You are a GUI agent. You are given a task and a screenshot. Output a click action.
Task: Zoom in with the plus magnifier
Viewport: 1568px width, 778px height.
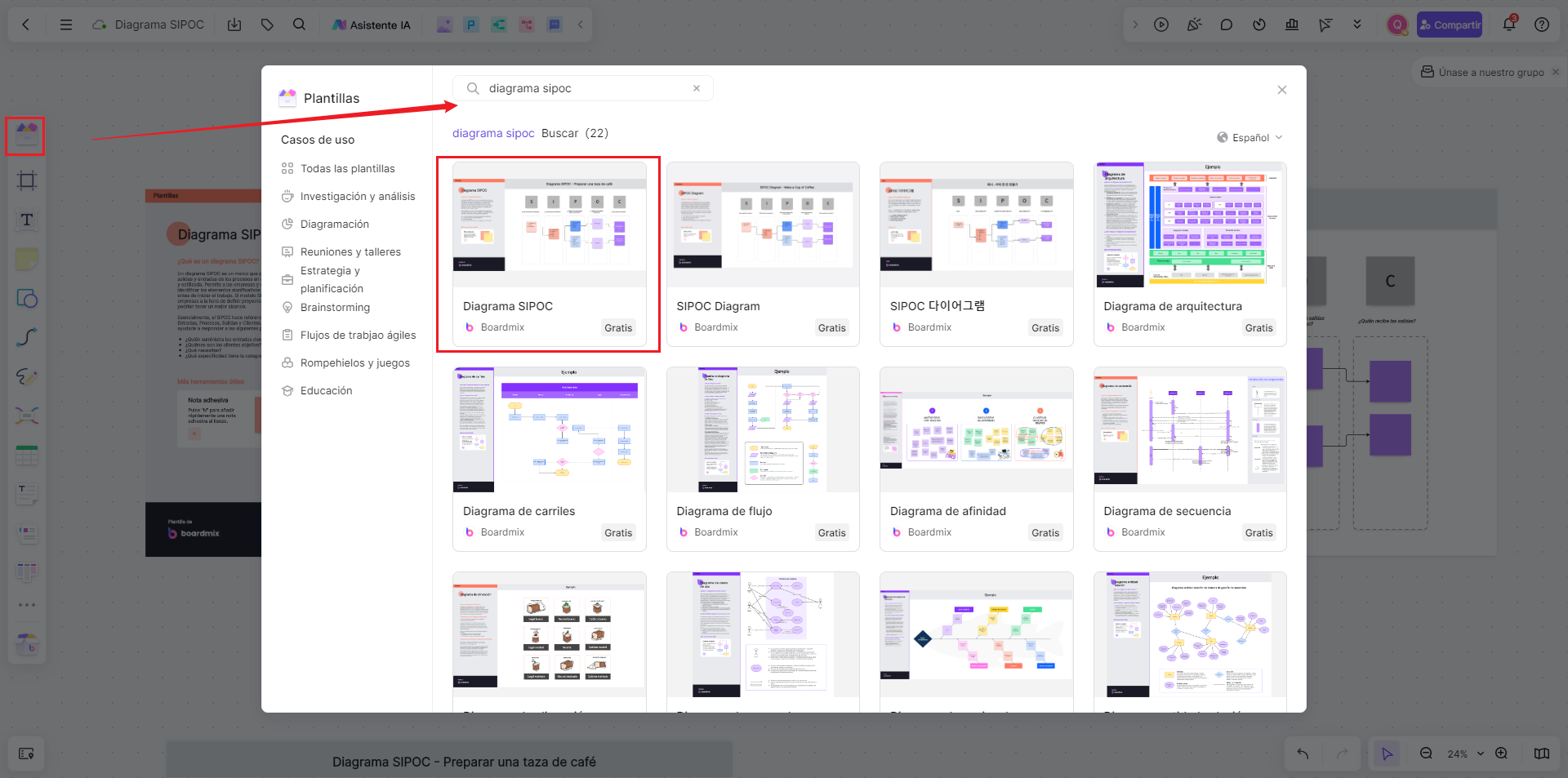(x=1501, y=754)
